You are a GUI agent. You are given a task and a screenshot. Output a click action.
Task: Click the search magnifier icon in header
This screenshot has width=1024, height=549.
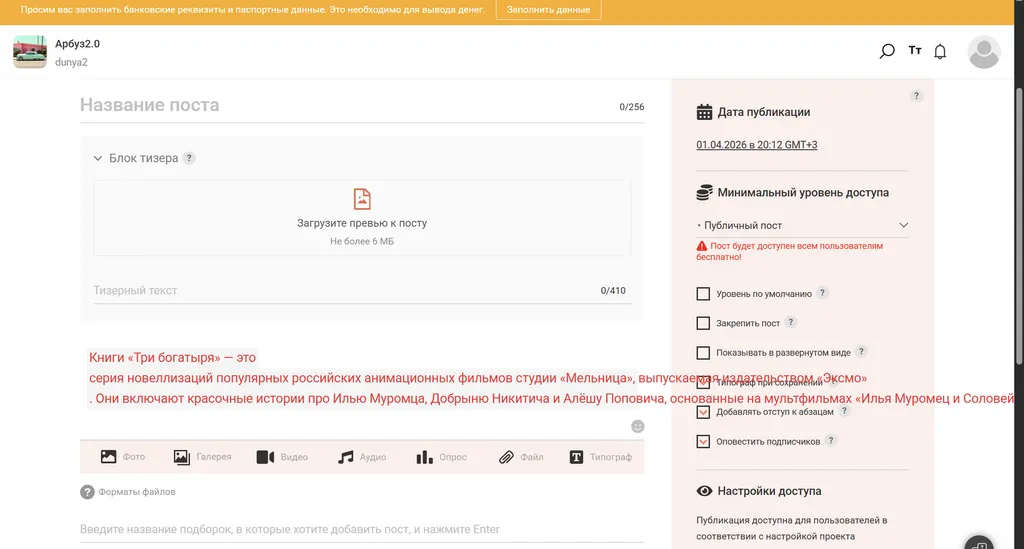pos(886,51)
